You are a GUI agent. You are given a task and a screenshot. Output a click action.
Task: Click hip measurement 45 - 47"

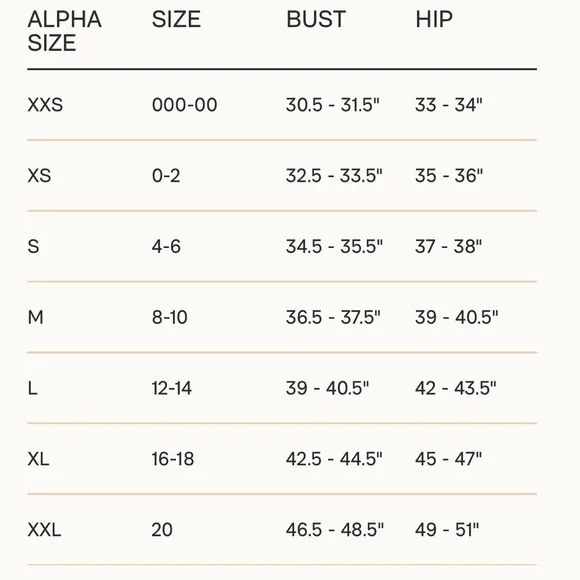click(x=448, y=459)
